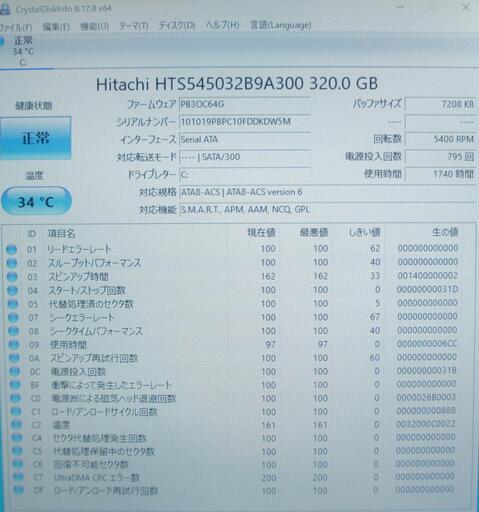Click the 34 °C temperature button
The height and width of the screenshot is (512, 479).
pos(36,201)
